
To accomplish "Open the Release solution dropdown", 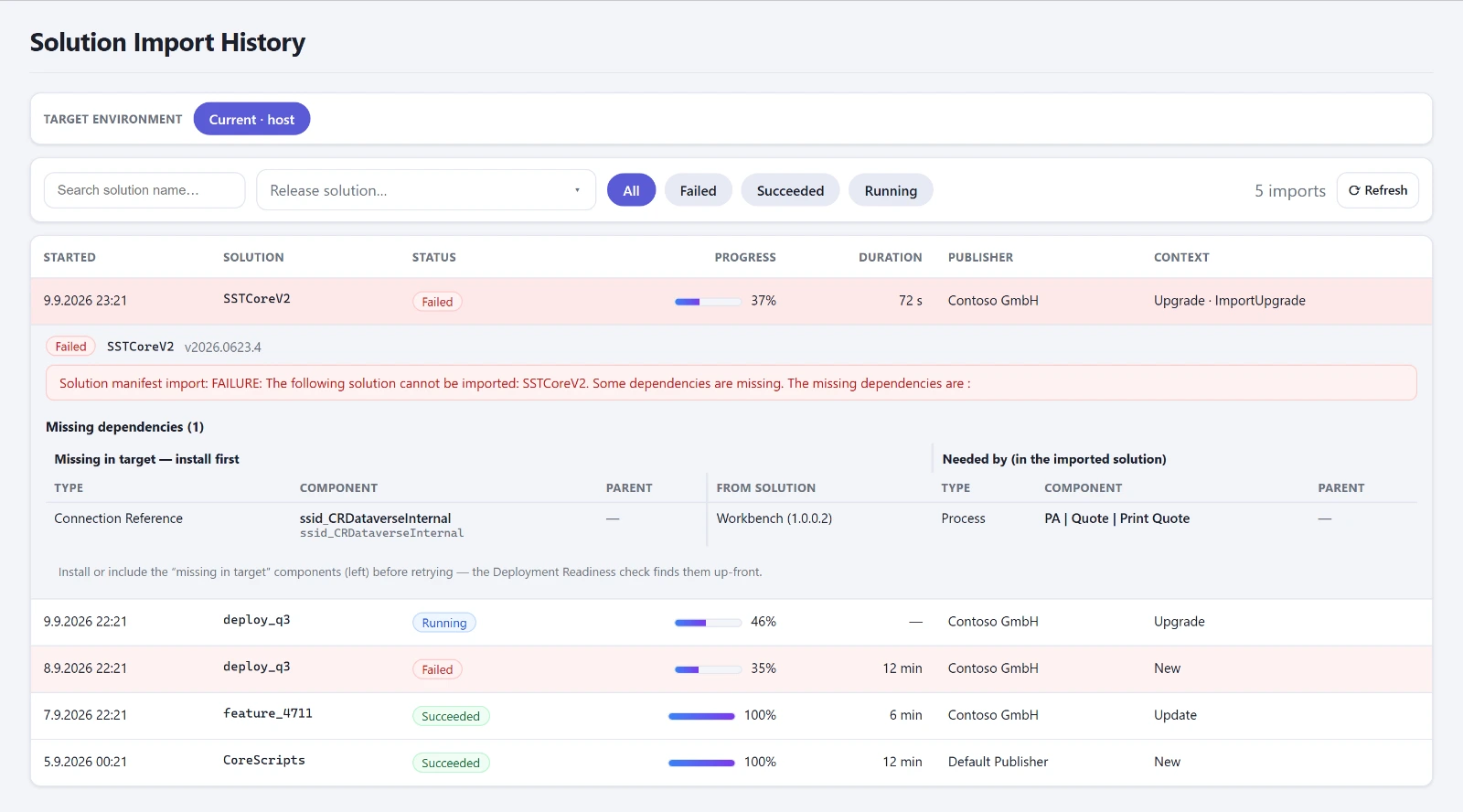I will coord(426,190).
